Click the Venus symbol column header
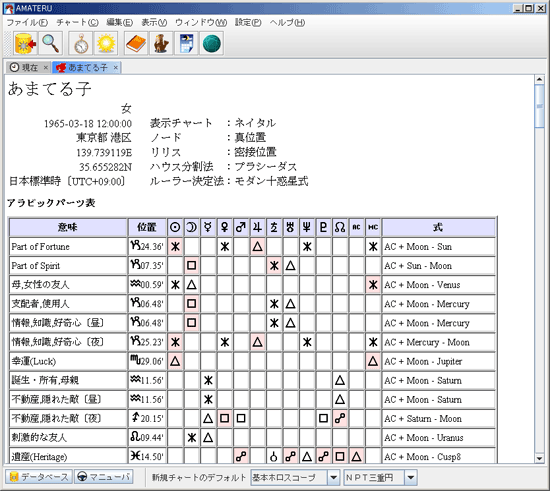The height and width of the screenshot is (491, 550). point(224,227)
